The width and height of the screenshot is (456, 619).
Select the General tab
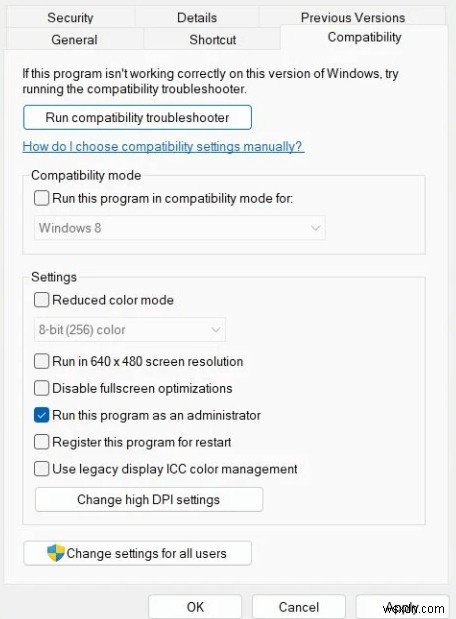click(x=74, y=39)
